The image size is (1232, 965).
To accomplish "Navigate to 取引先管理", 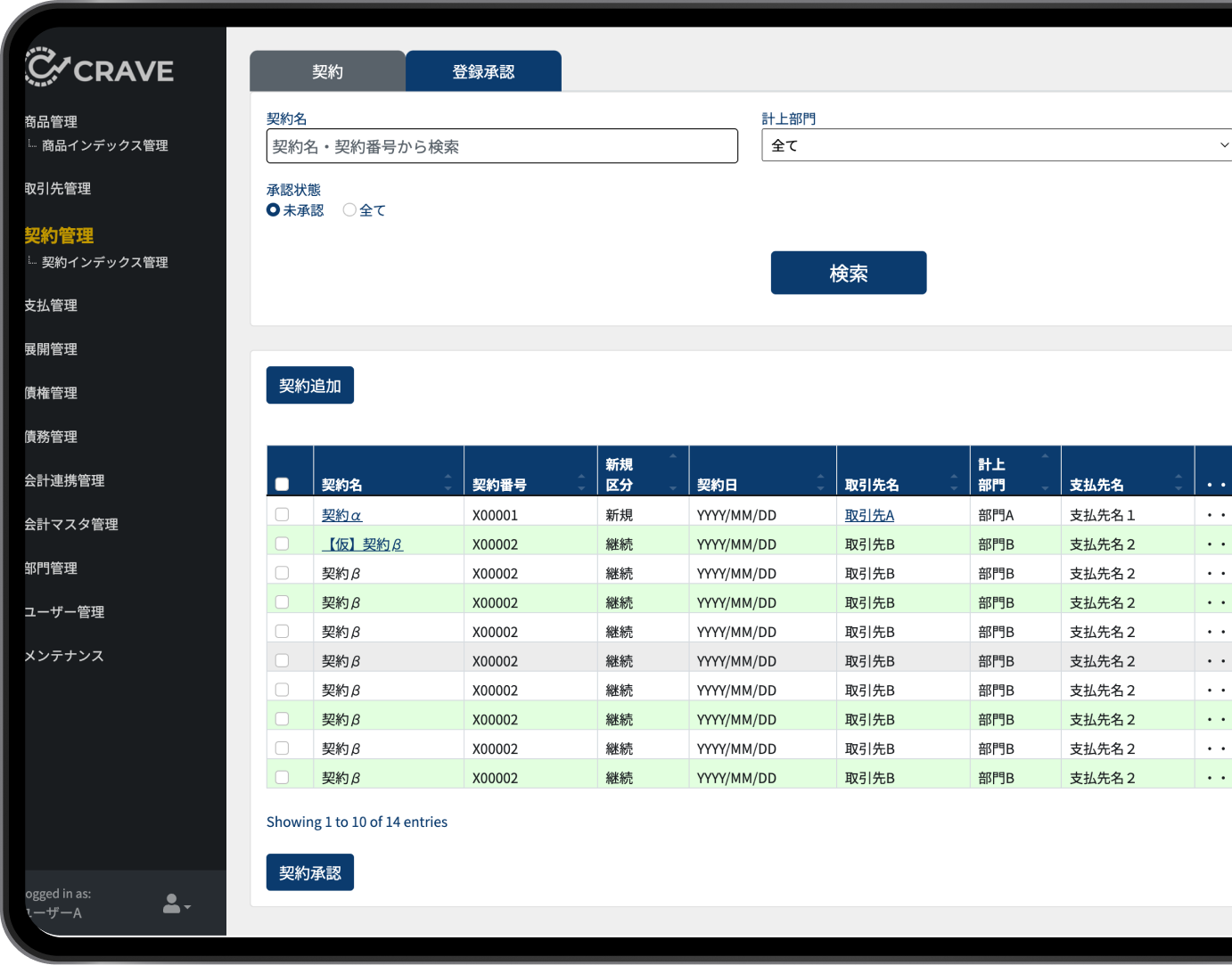I will coord(58,188).
